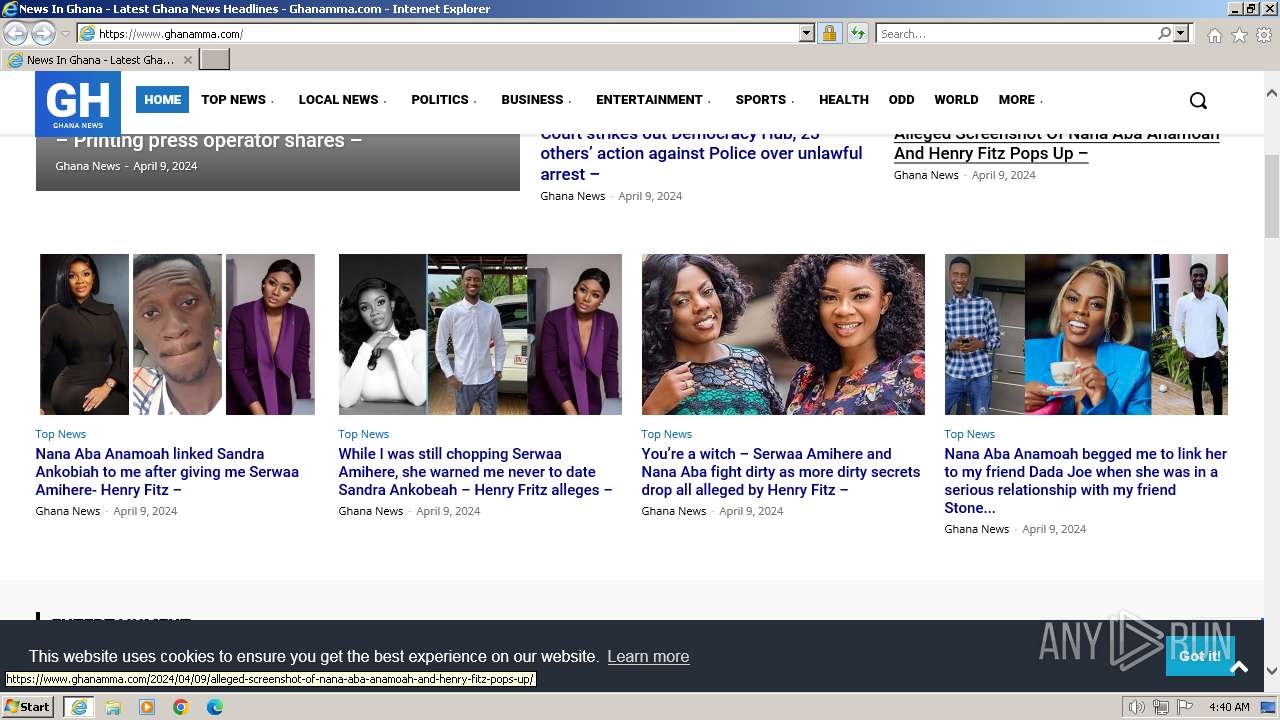Click the taskbar clock showing 4:40 AM

[x=1229, y=707]
